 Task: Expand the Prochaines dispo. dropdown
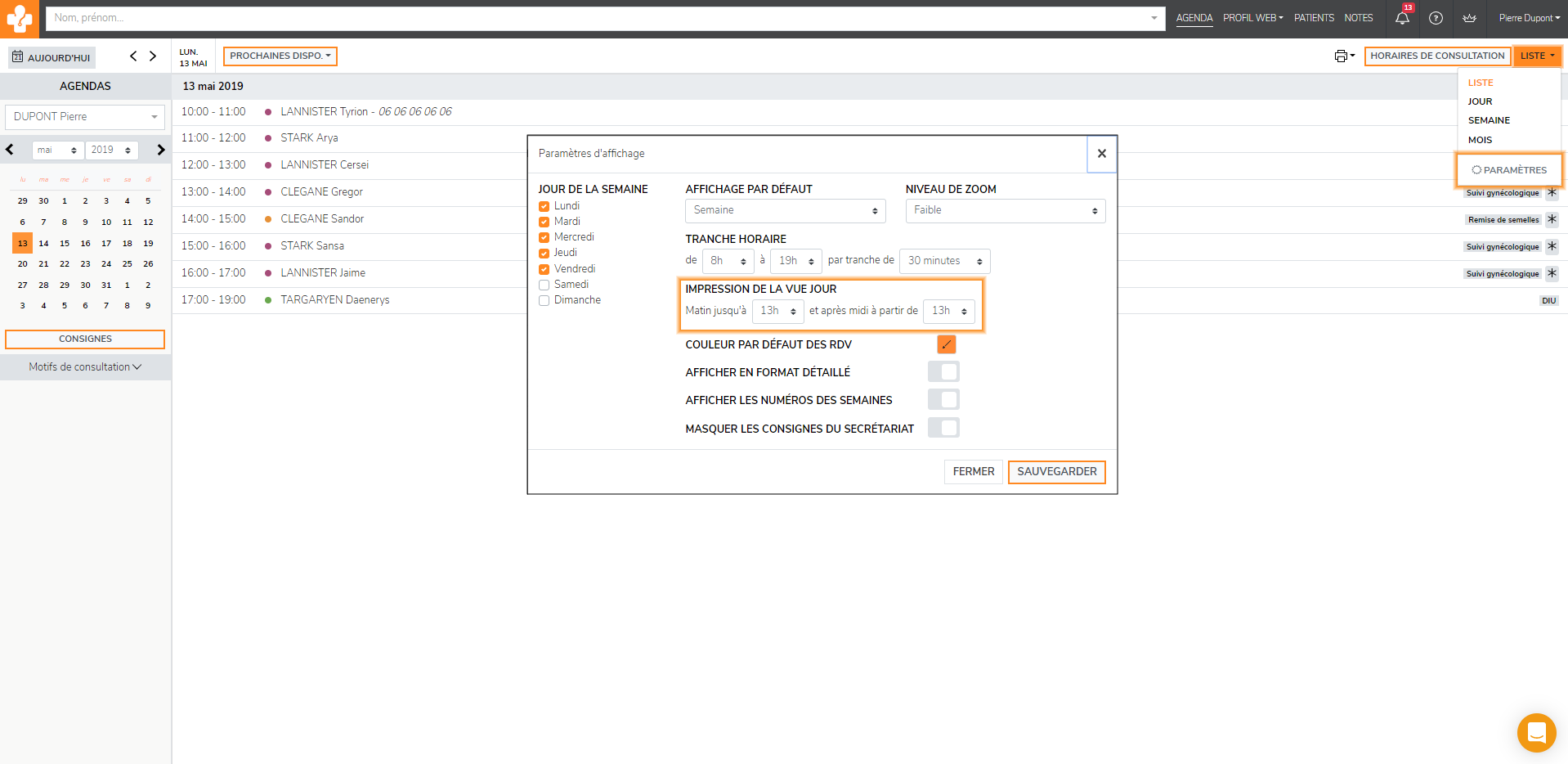point(280,56)
